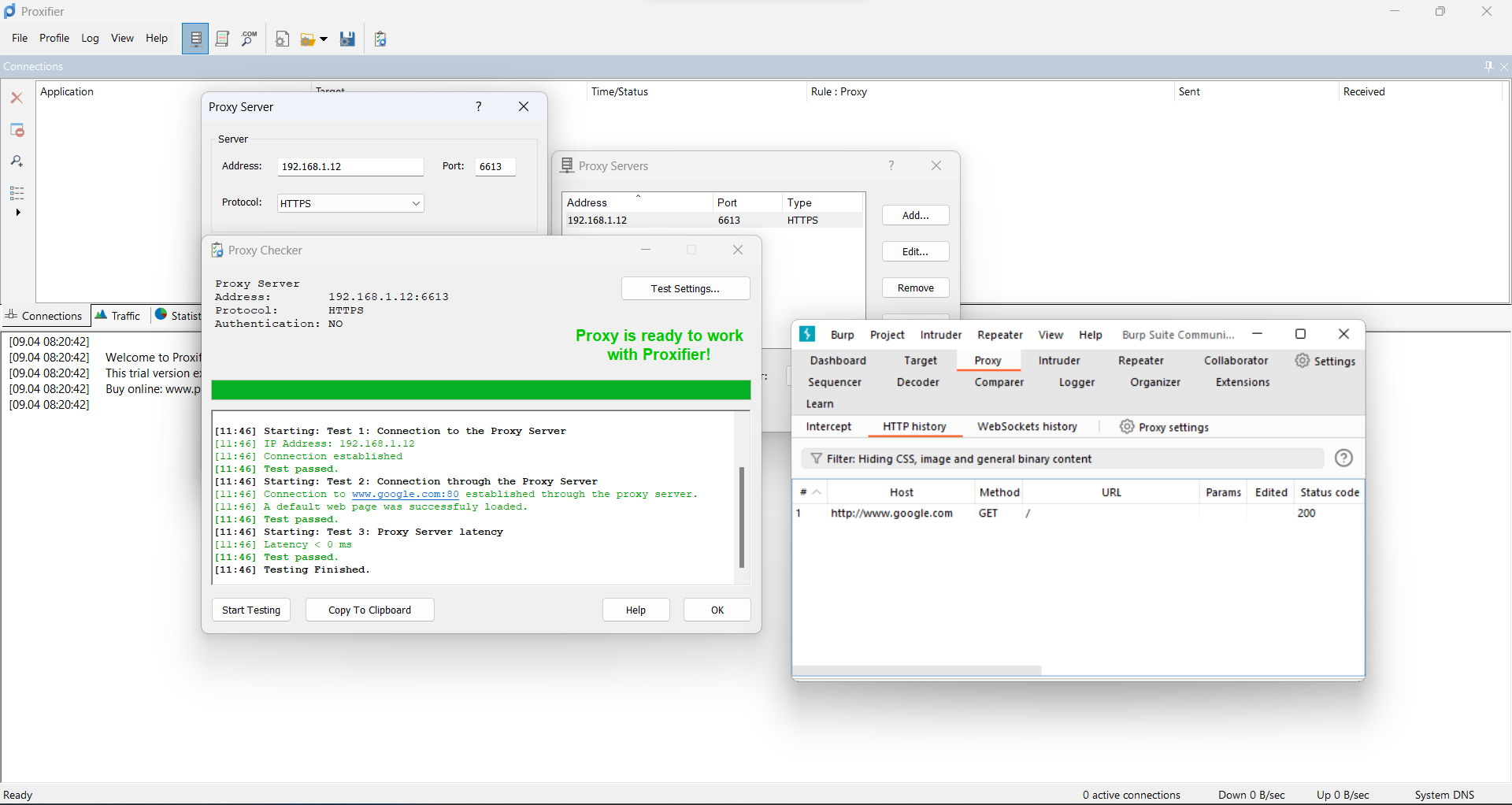
Task: Switch to Burp Dashboard tab
Action: (838, 361)
